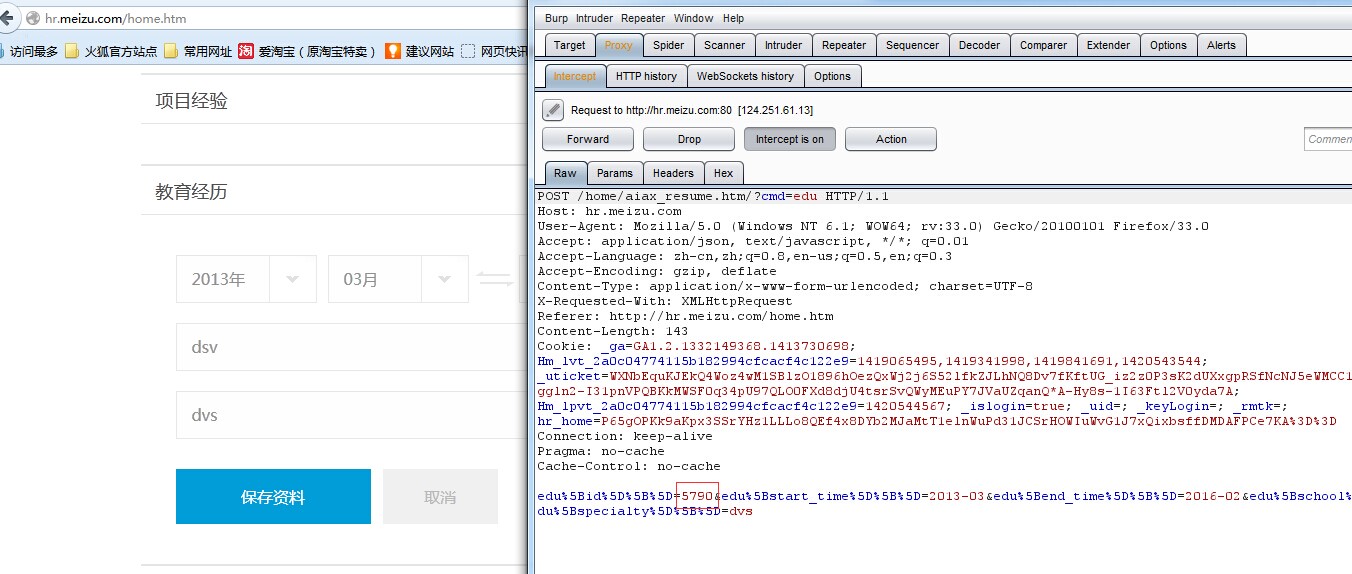Click the Cache-Control: no-cache header line
This screenshot has height=574, width=1352.
(629, 466)
